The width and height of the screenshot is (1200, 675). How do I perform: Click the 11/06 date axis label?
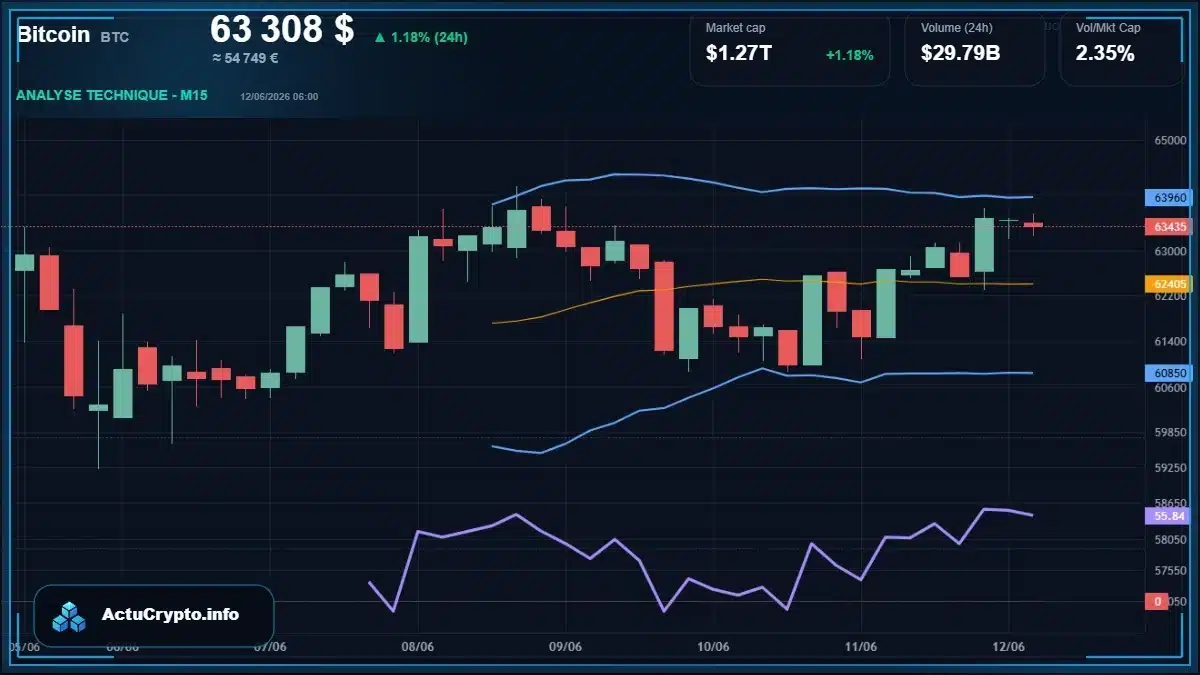click(x=861, y=647)
